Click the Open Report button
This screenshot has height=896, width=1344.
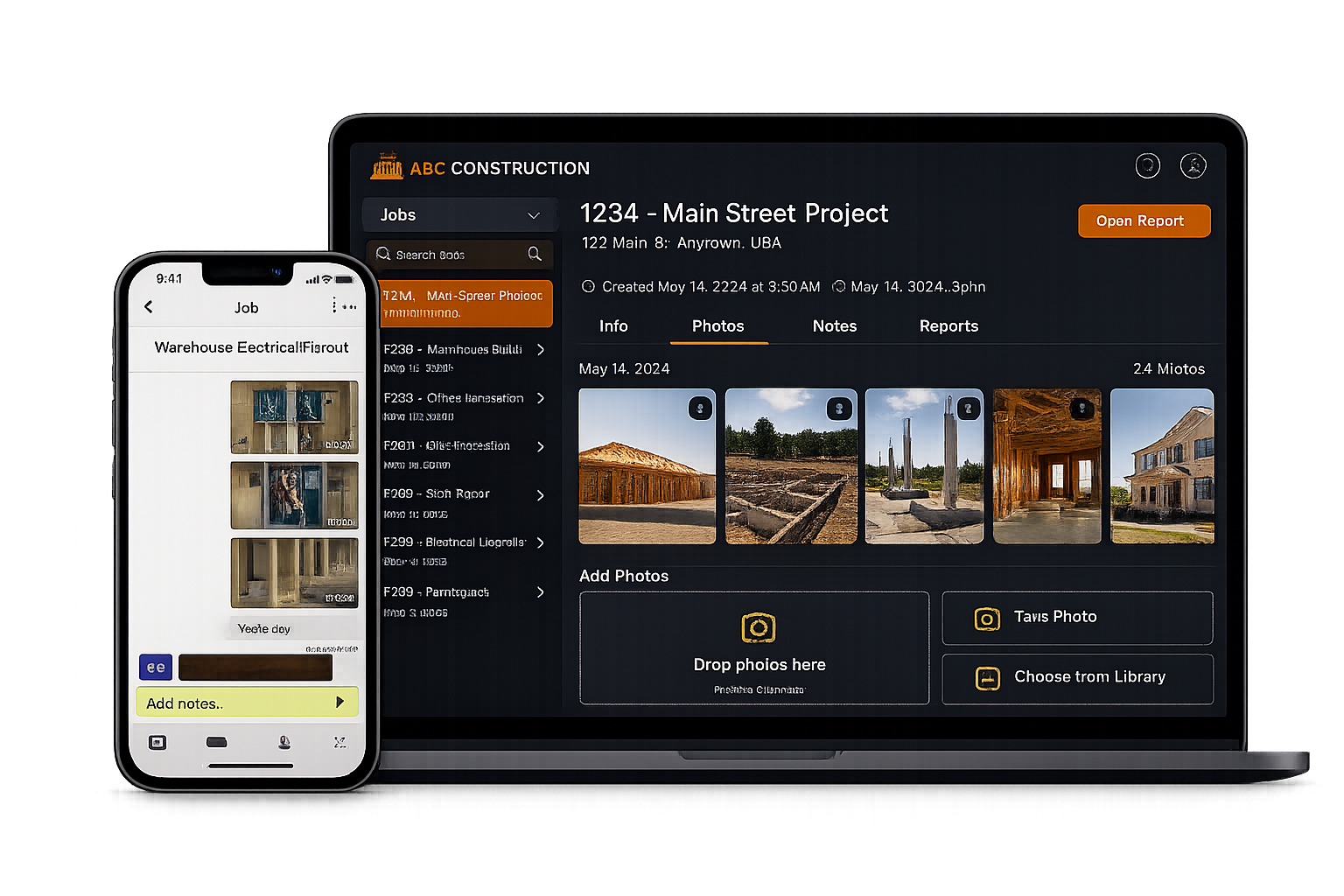coord(1144,221)
